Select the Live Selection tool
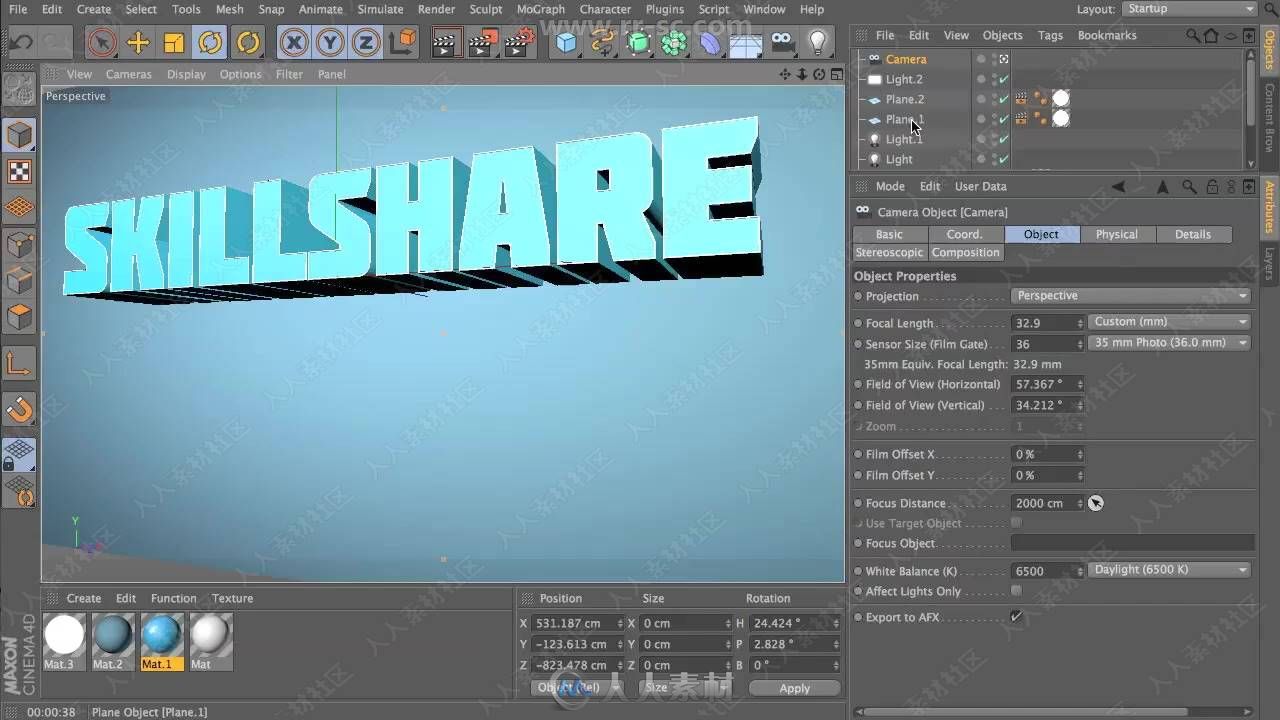The width and height of the screenshot is (1280, 720). coord(101,43)
